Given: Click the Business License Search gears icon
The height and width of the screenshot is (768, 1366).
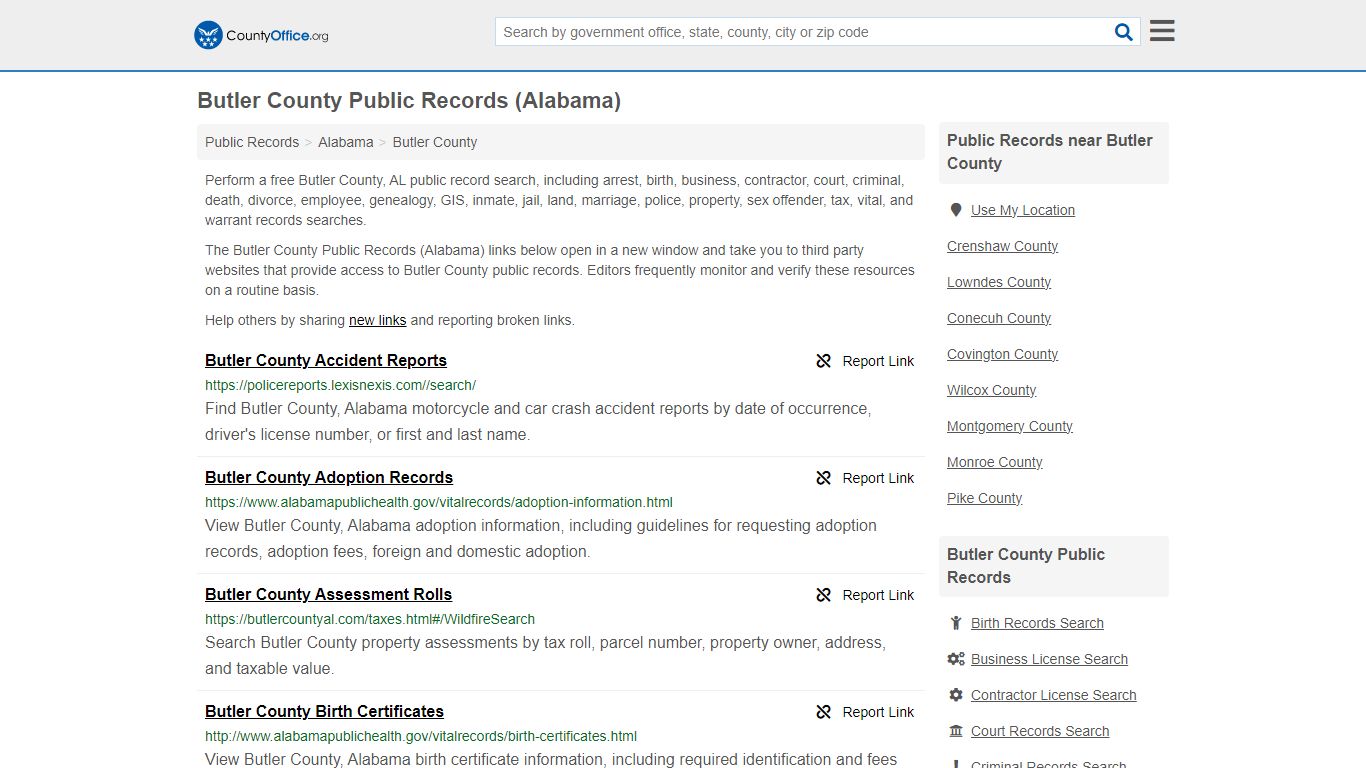Looking at the screenshot, I should 956,659.
